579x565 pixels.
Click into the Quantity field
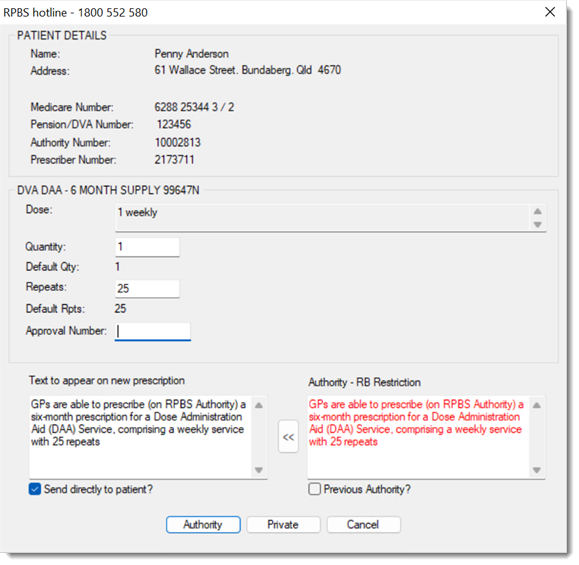[x=147, y=247]
